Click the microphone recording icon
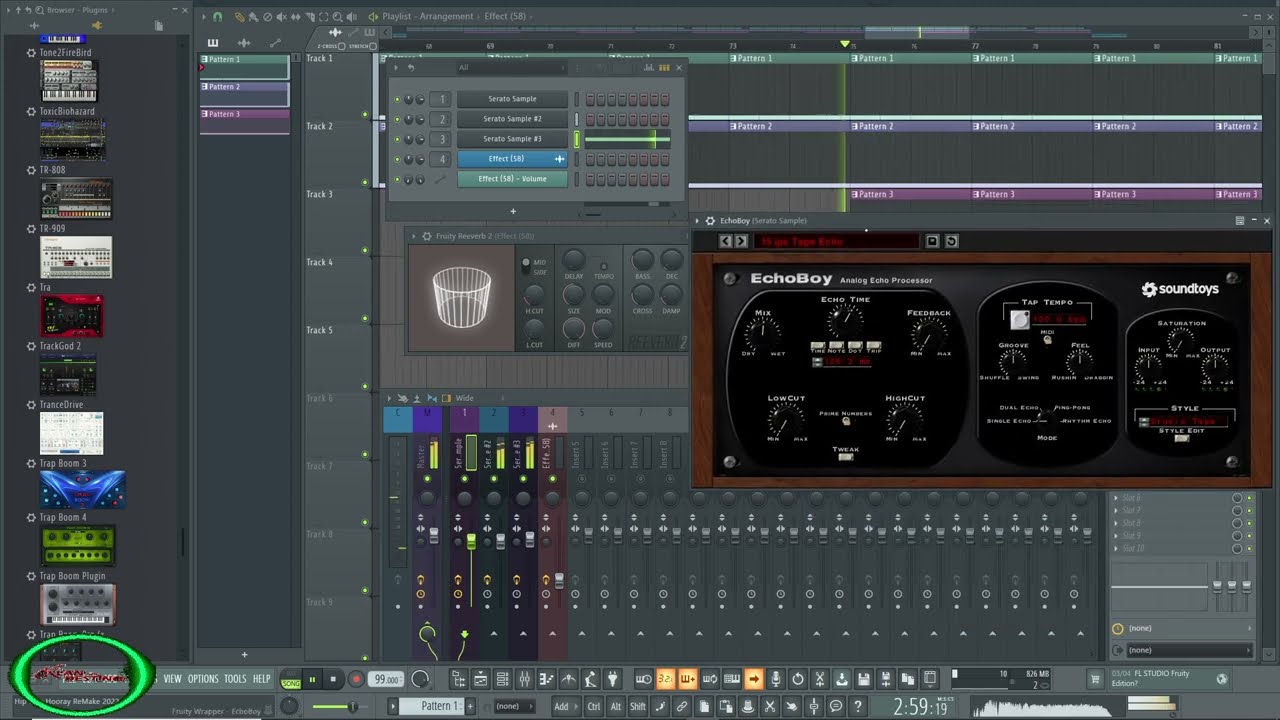Image resolution: width=1280 pixels, height=720 pixels. (775, 680)
